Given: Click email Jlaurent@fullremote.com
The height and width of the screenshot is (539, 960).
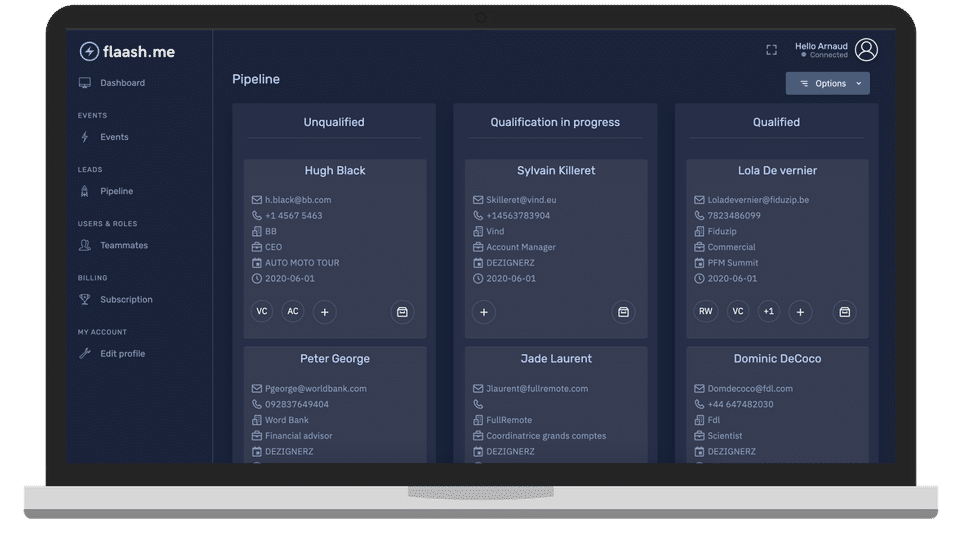Looking at the screenshot, I should pos(537,388).
